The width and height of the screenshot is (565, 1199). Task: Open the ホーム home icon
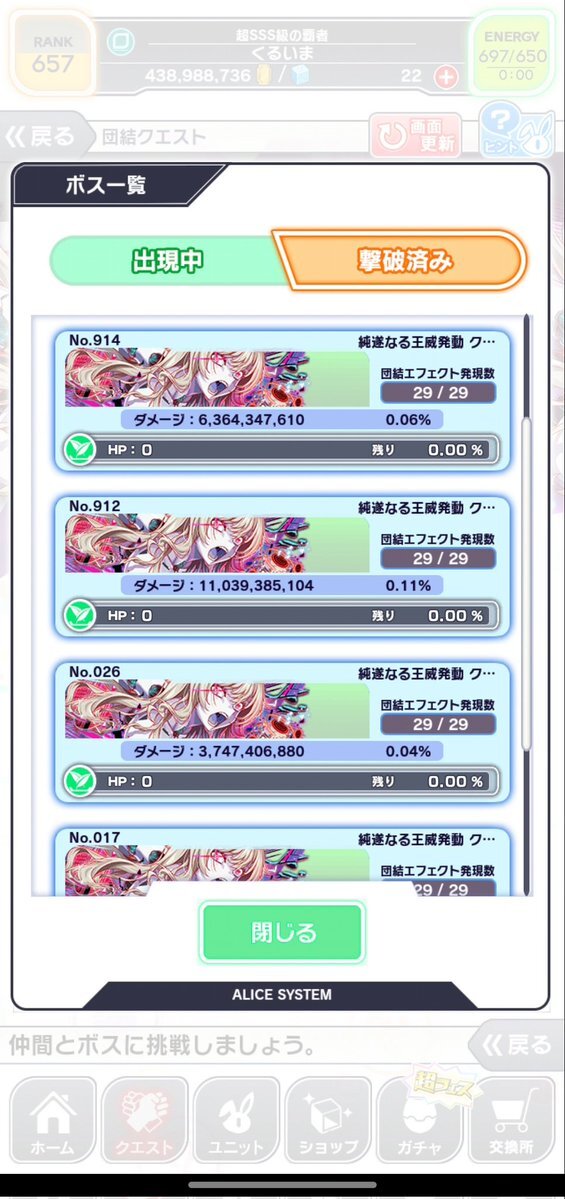tap(53, 1119)
